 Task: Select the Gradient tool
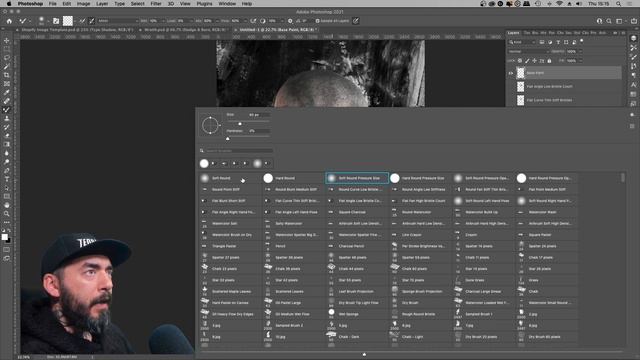coord(7,144)
